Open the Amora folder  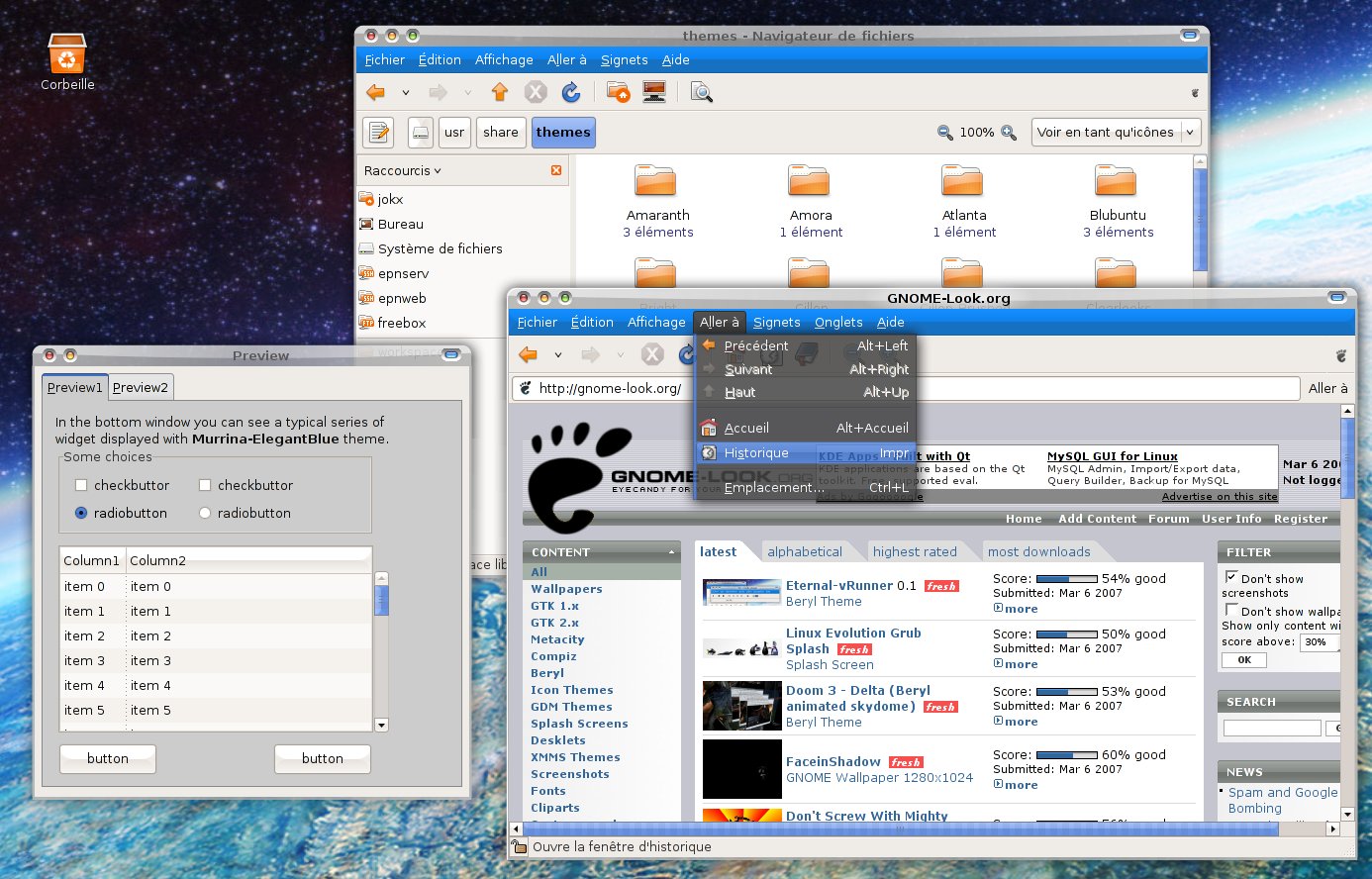(810, 181)
